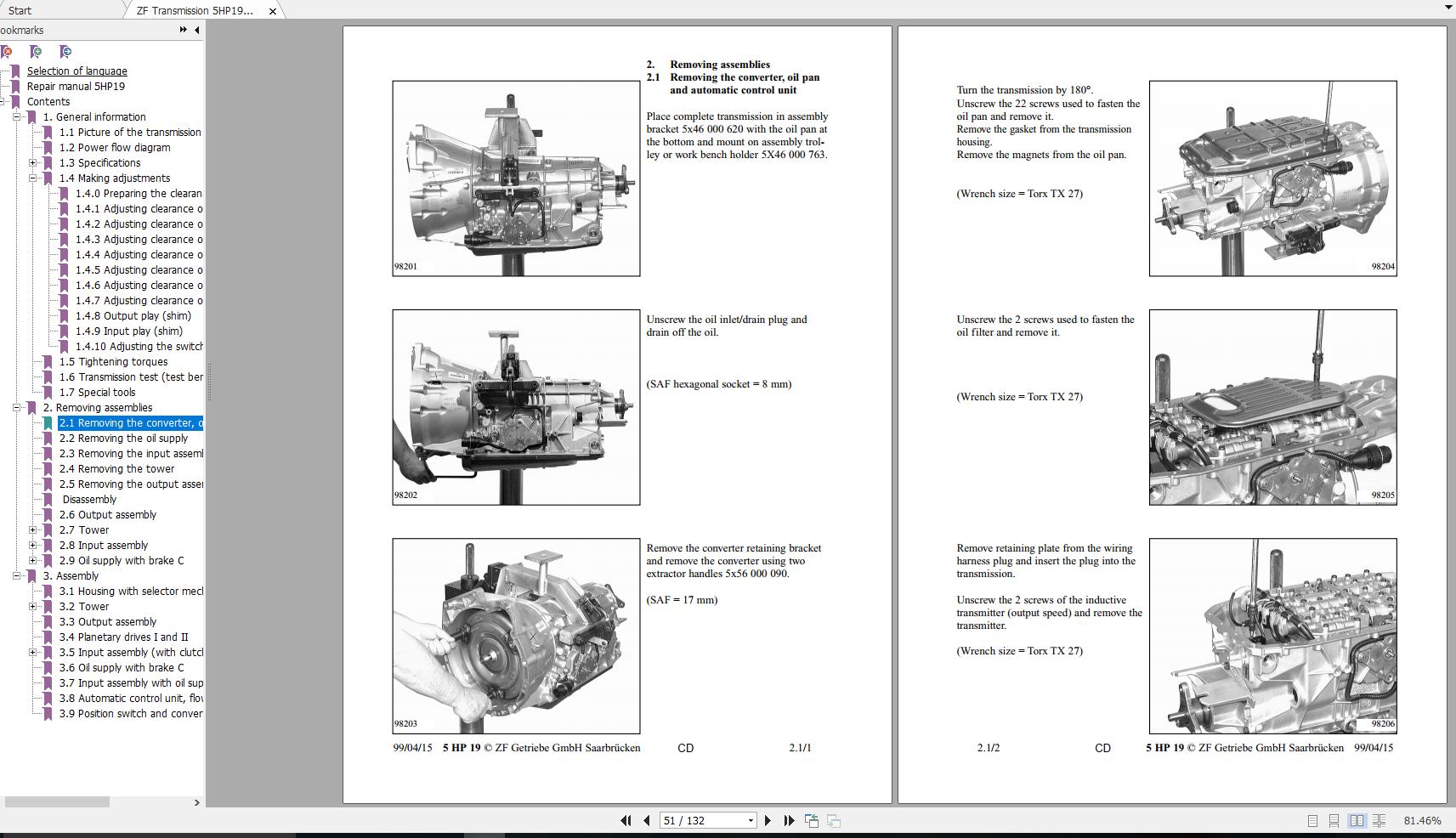
Task: Expand the 1.3 Specifications section
Action: click(31, 162)
